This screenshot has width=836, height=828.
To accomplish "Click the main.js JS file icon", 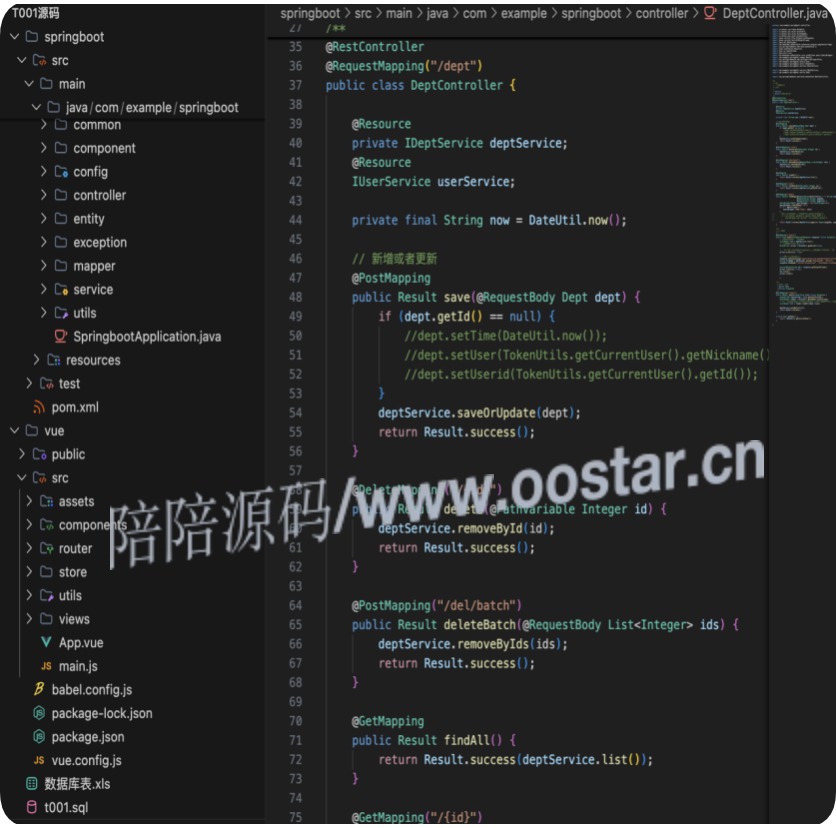I will click(x=46, y=666).
